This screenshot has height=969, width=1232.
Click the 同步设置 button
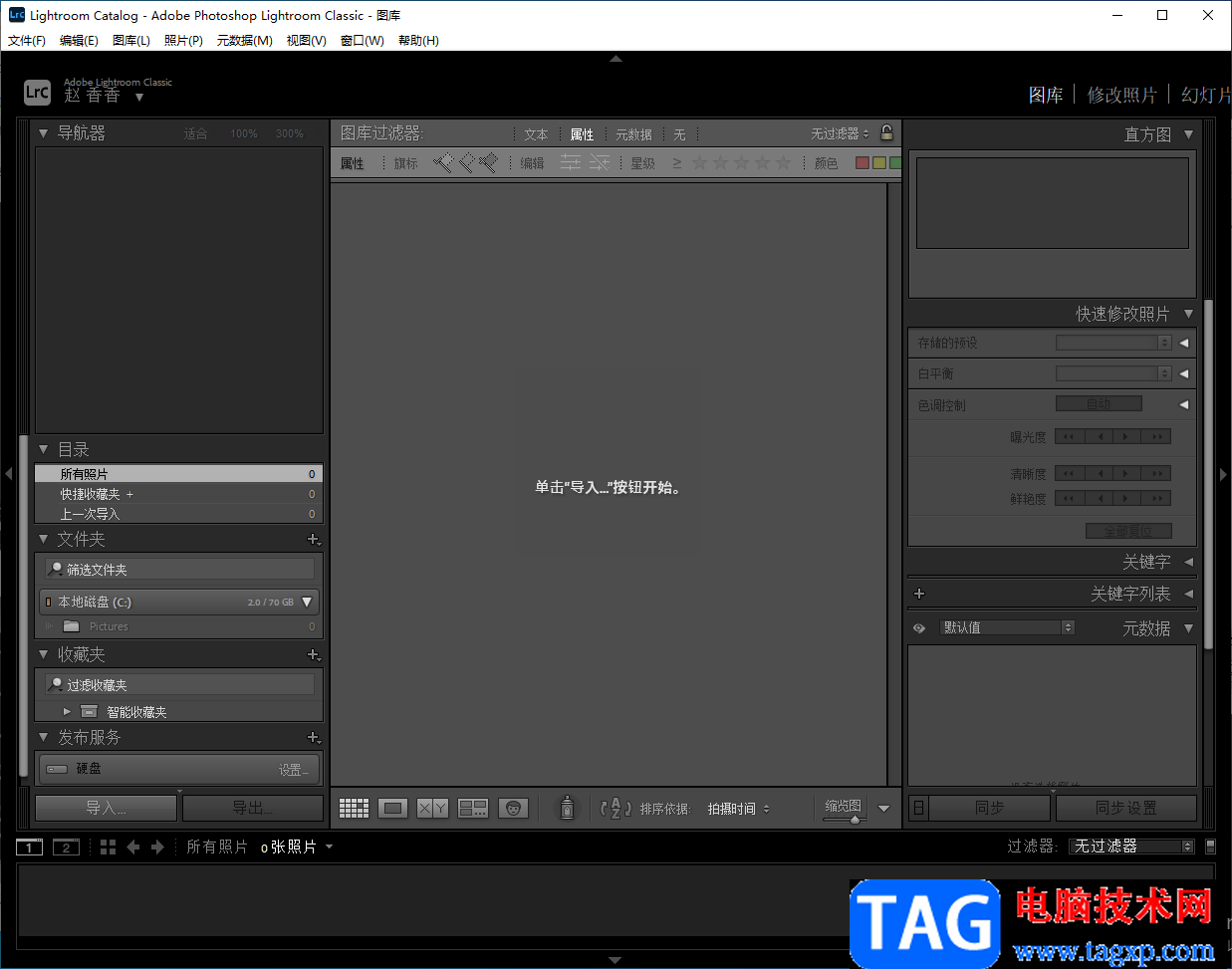point(1126,808)
